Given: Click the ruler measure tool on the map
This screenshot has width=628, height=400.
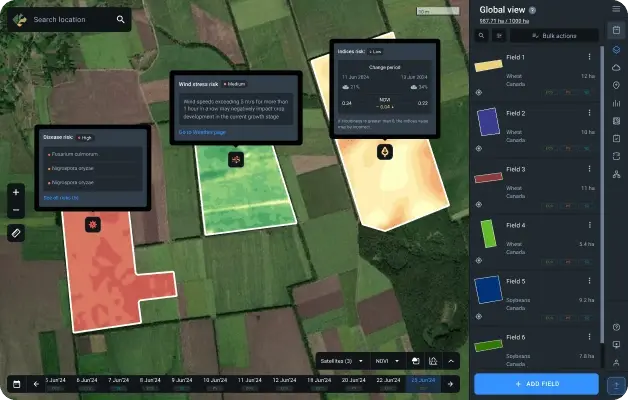Looking at the screenshot, I should pos(16,233).
